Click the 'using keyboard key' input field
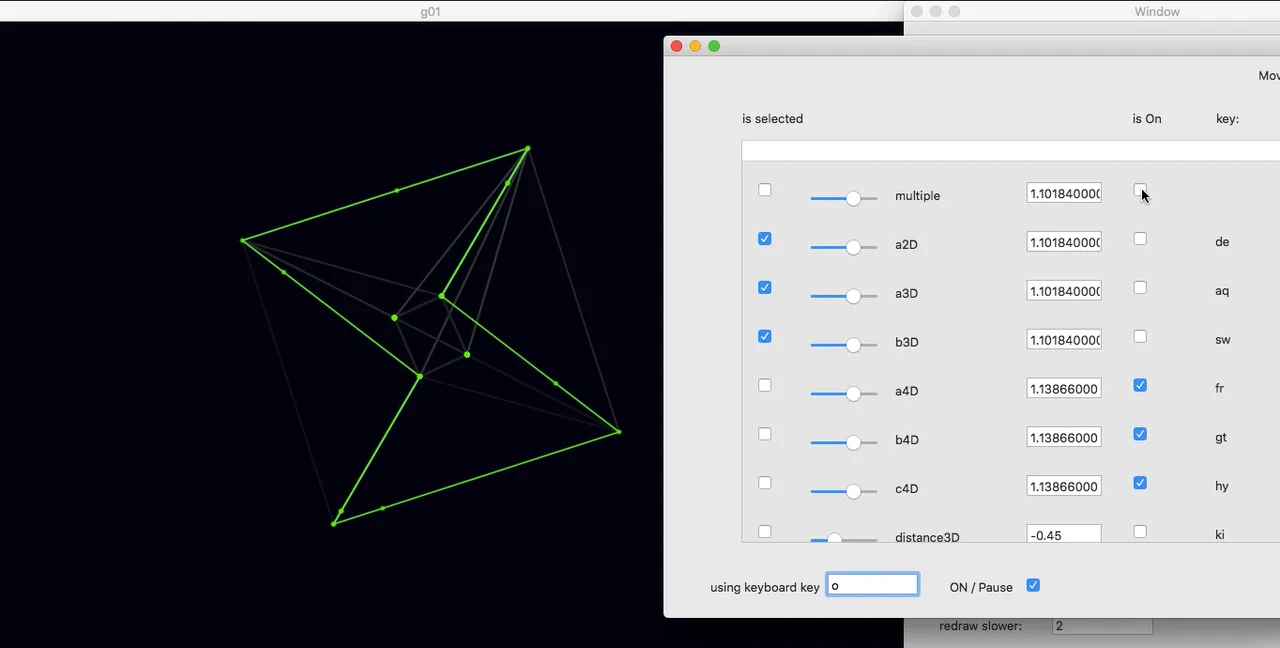Image resolution: width=1280 pixels, height=648 pixels. (x=873, y=585)
